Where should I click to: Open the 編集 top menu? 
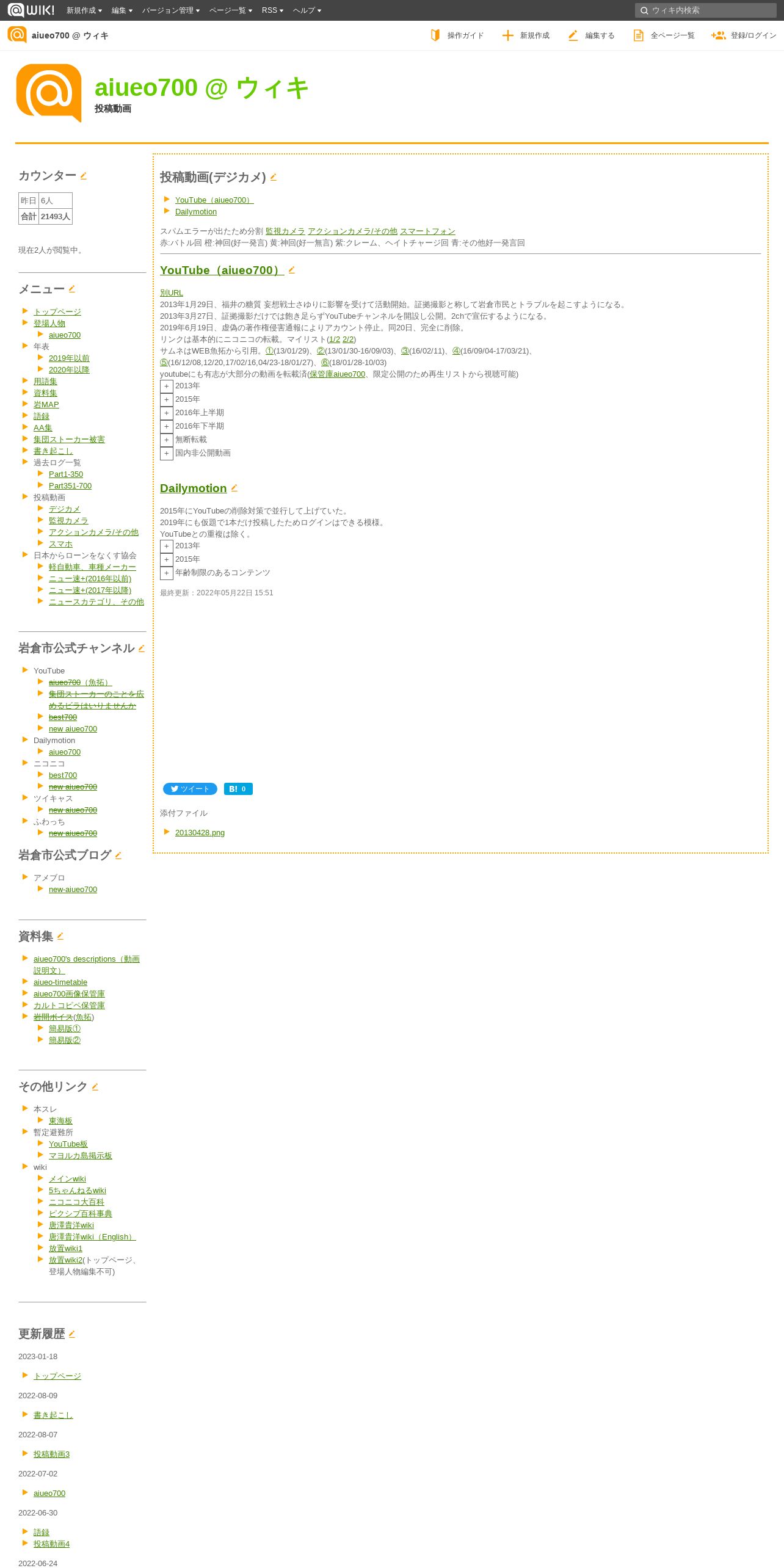[122, 10]
